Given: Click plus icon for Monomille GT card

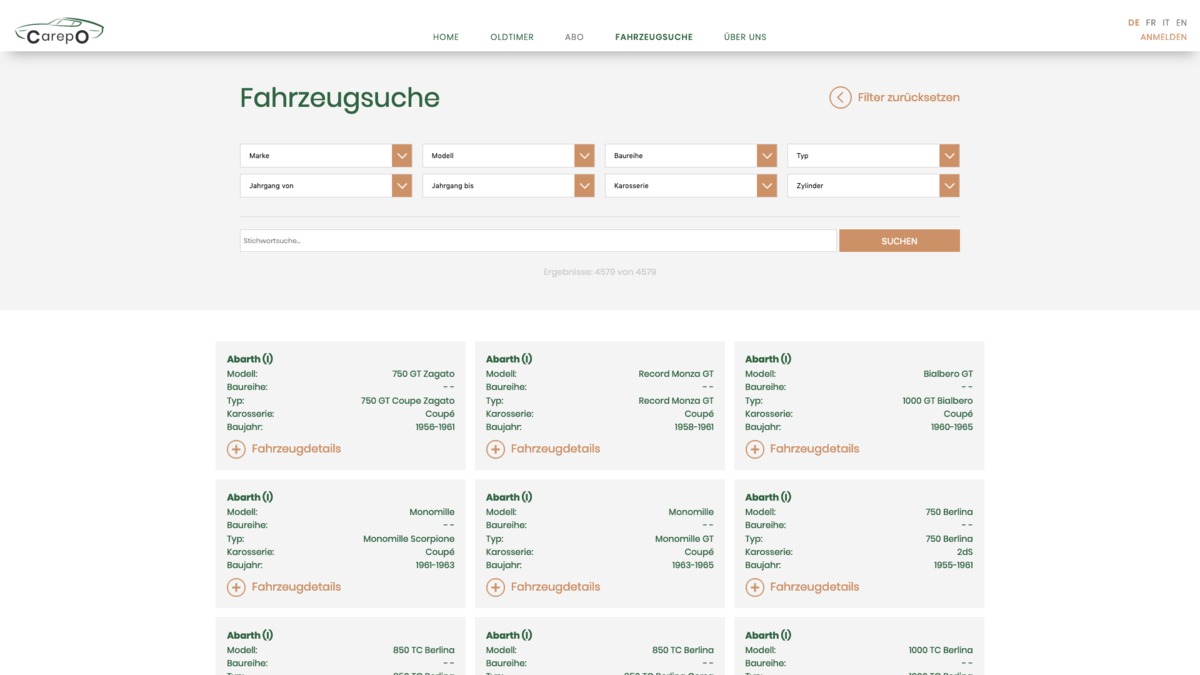Looking at the screenshot, I should (x=495, y=587).
